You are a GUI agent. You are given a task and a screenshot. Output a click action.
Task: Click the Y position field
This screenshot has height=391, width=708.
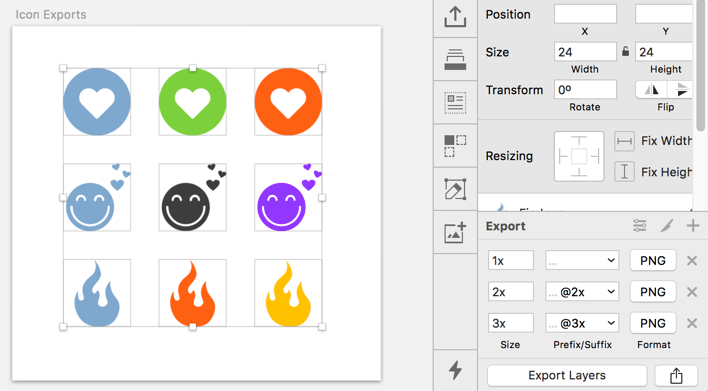coord(664,14)
